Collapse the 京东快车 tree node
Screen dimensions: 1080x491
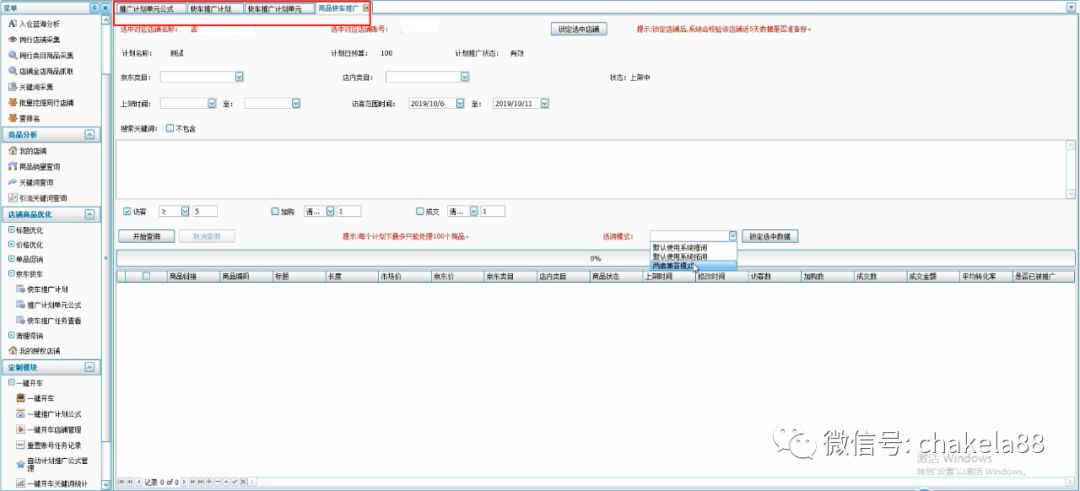point(11,274)
